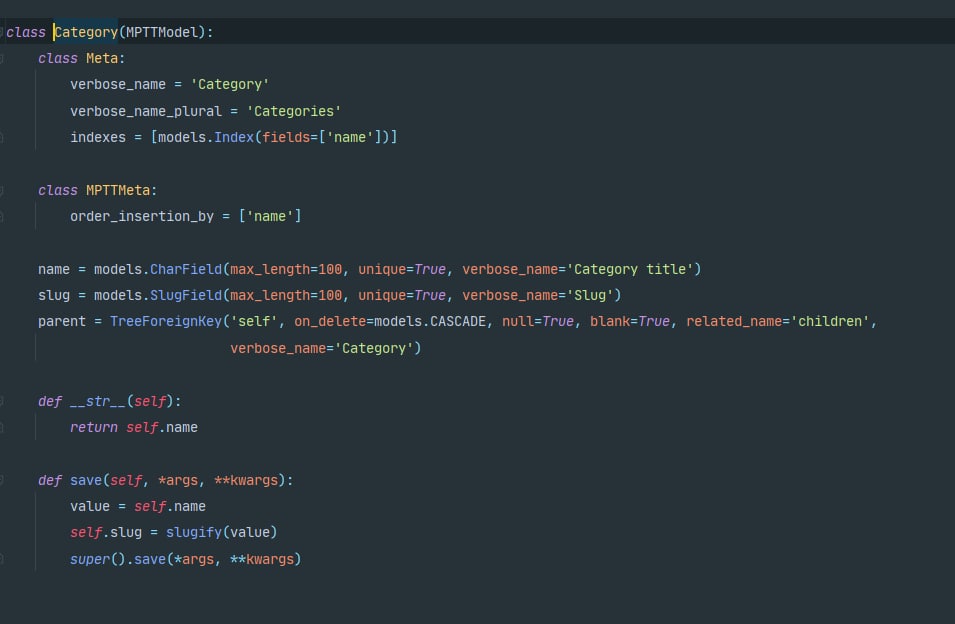
Task: Click the 'self' string in TreeForeignKey
Action: click(254, 322)
